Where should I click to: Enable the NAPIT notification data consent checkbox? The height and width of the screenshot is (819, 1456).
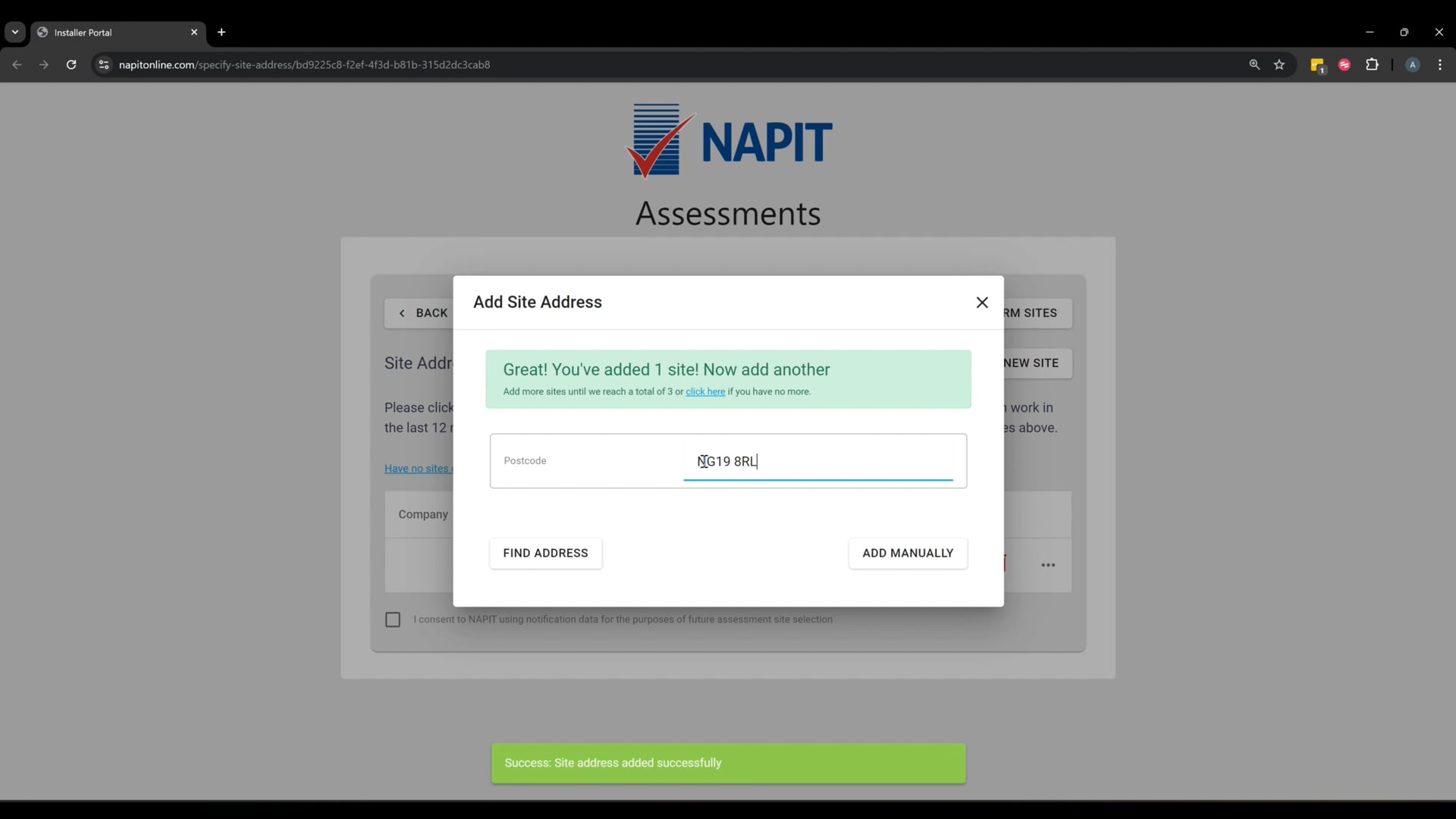coord(392,619)
